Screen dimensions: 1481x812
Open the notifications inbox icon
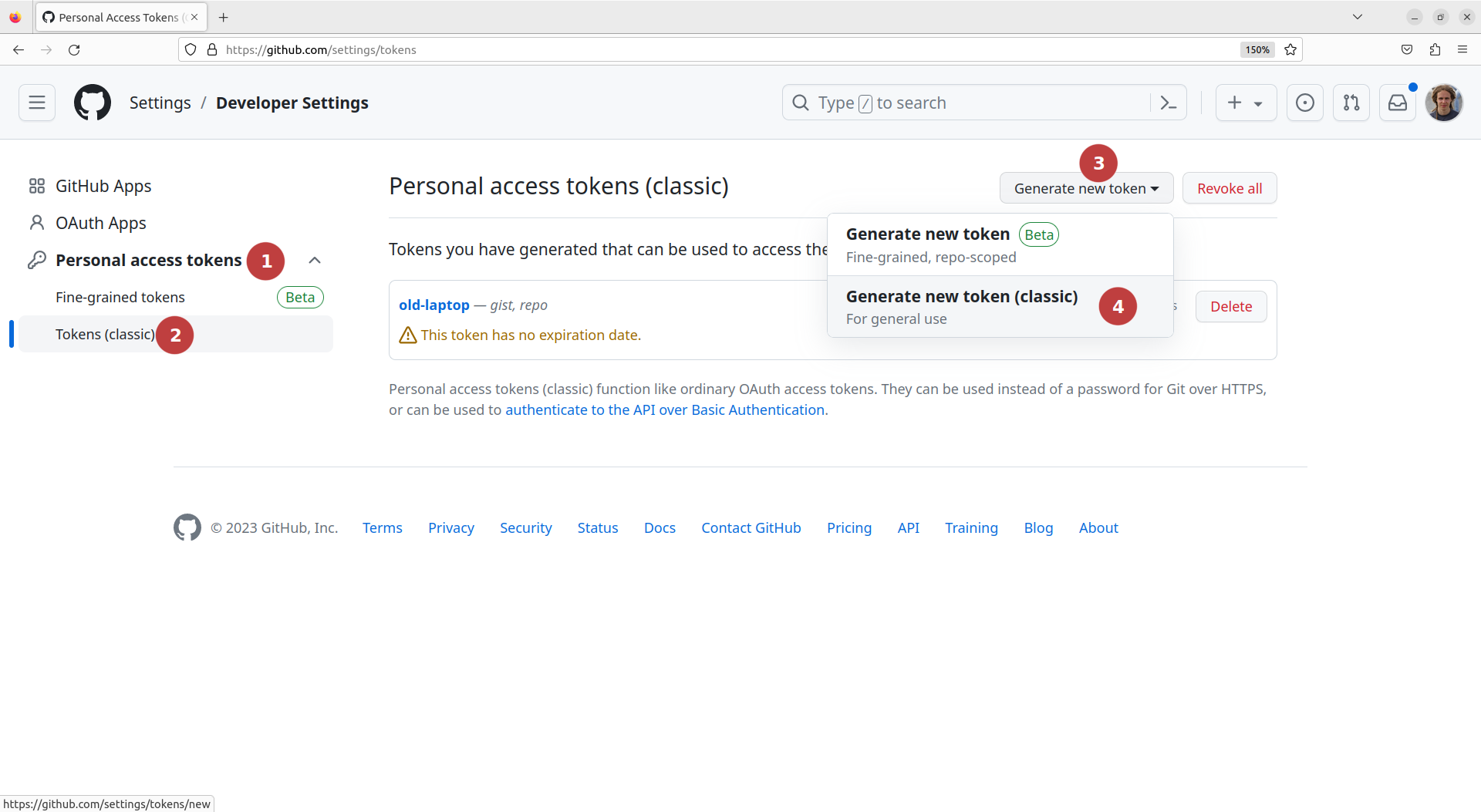pyautogui.click(x=1398, y=103)
